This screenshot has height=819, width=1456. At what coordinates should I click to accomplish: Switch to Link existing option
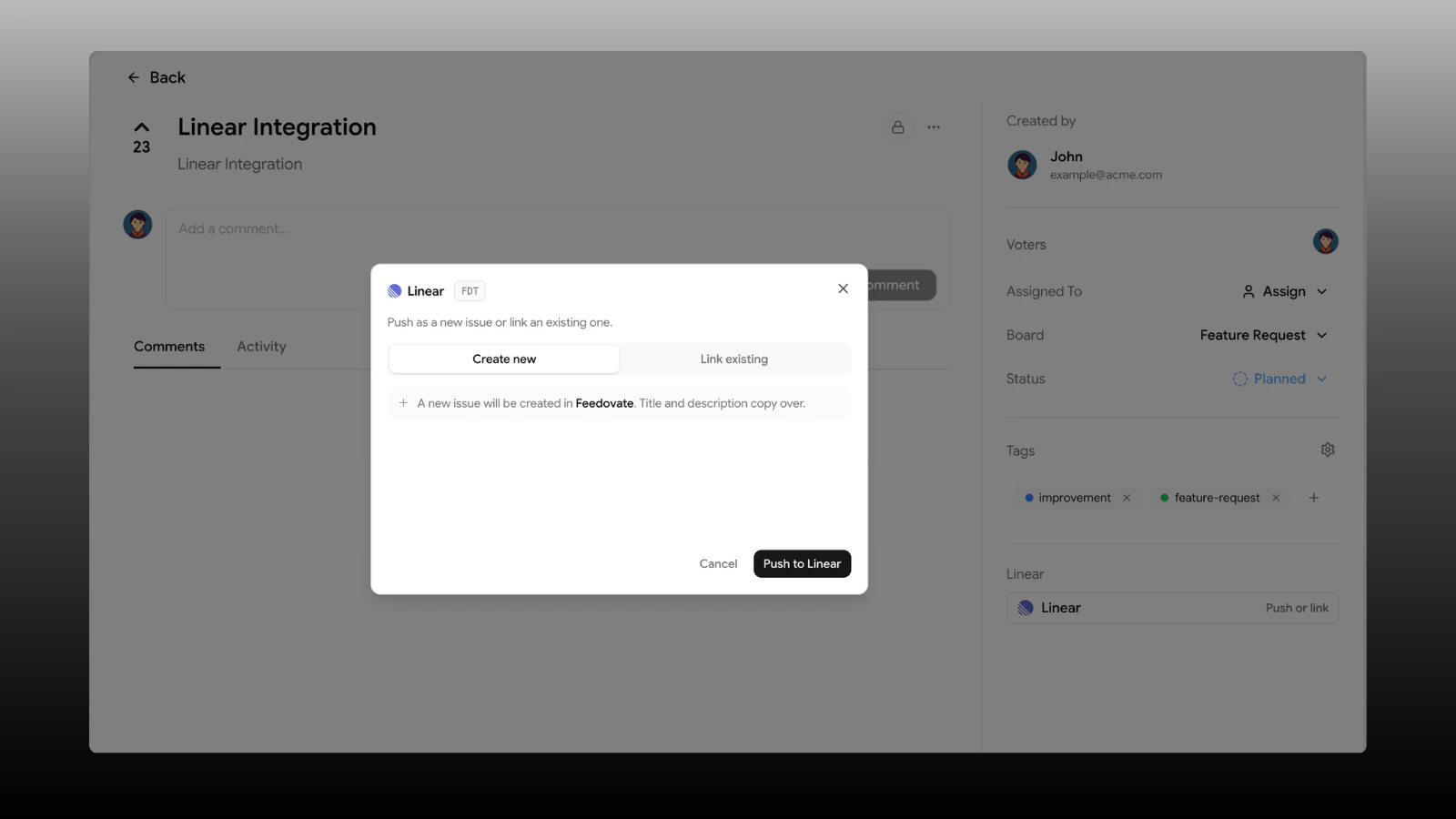pyautogui.click(x=734, y=359)
